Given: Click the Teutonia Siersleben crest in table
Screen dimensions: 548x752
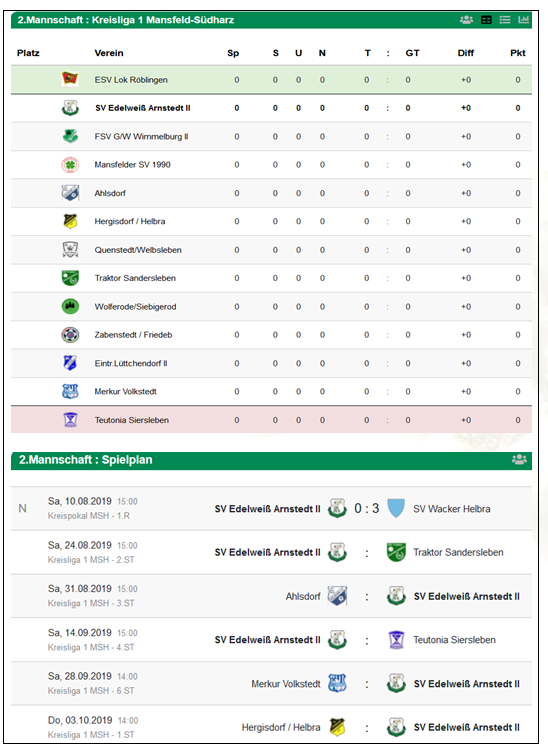Looking at the screenshot, I should click(x=70, y=420).
